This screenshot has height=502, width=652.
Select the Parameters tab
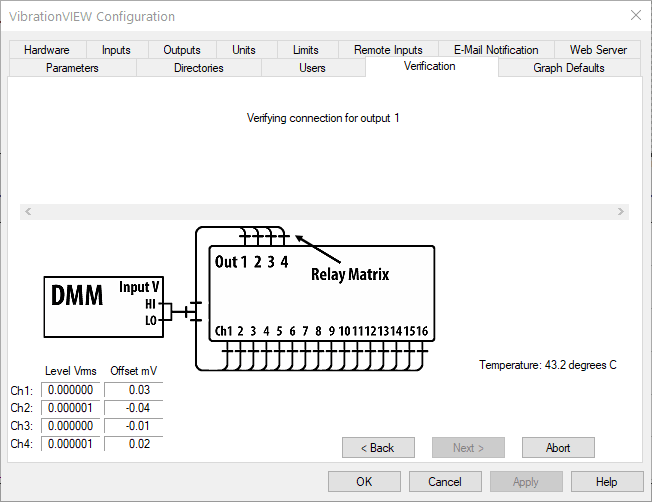pyautogui.click(x=72, y=68)
